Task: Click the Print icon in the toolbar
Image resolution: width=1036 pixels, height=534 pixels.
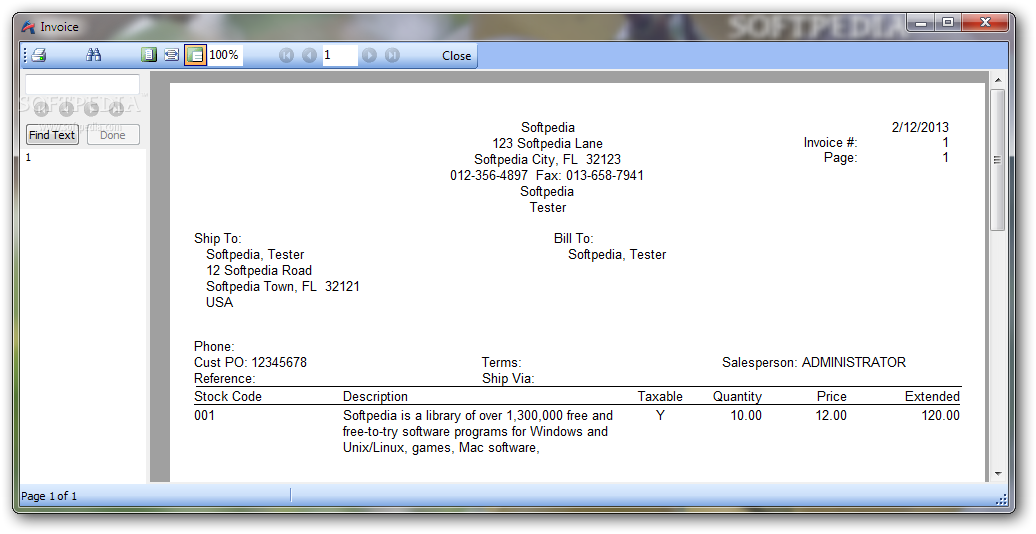Action: pos(39,56)
